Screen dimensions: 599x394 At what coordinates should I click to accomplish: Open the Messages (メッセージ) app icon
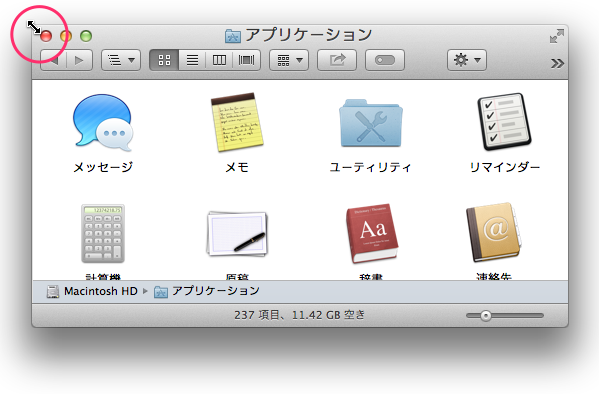pos(103,122)
